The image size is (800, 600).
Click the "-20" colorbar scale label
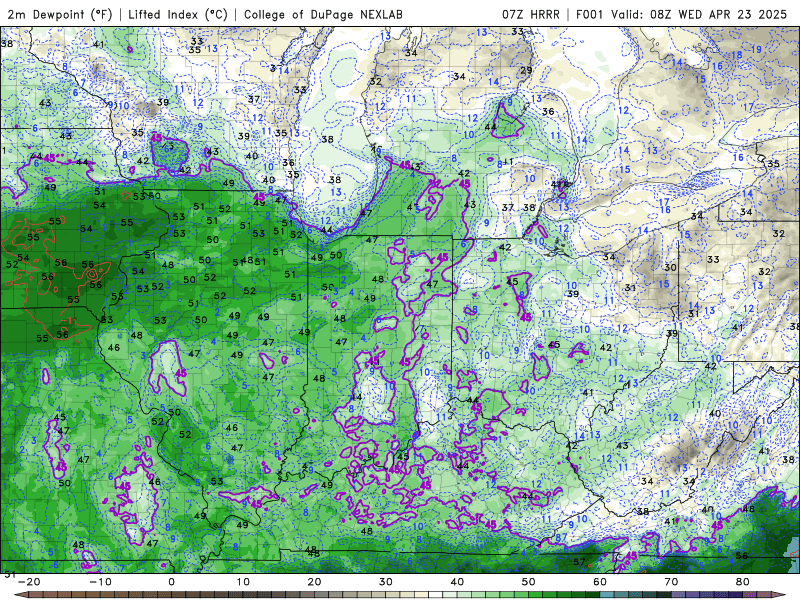pos(29,582)
